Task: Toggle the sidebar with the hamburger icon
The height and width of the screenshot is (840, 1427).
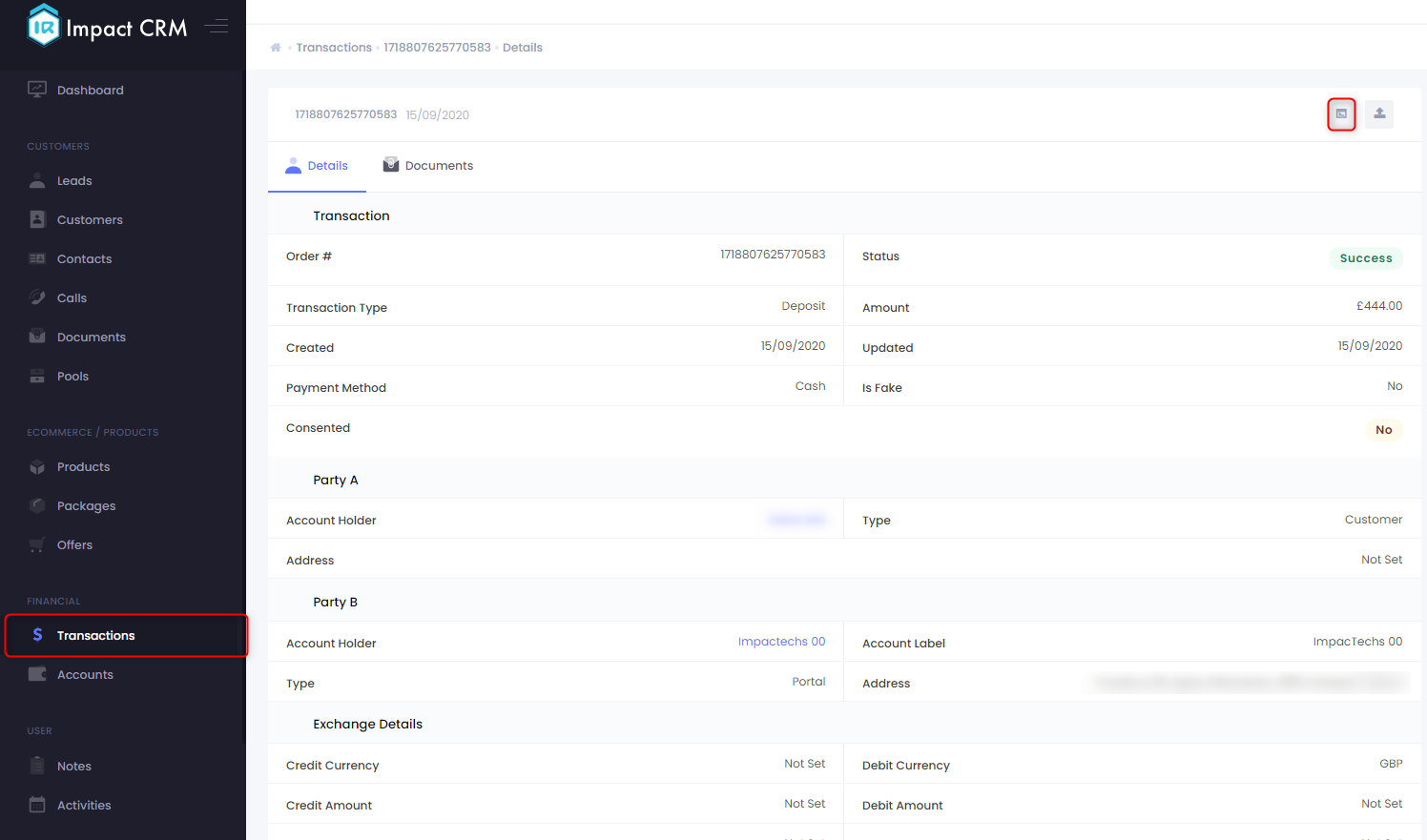Action: tap(217, 27)
